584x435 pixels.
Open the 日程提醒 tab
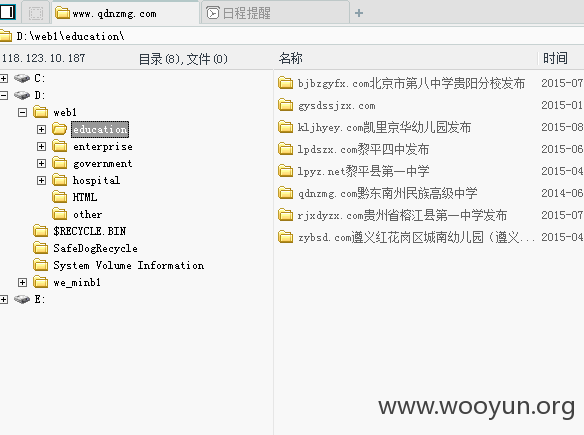click(x=275, y=13)
